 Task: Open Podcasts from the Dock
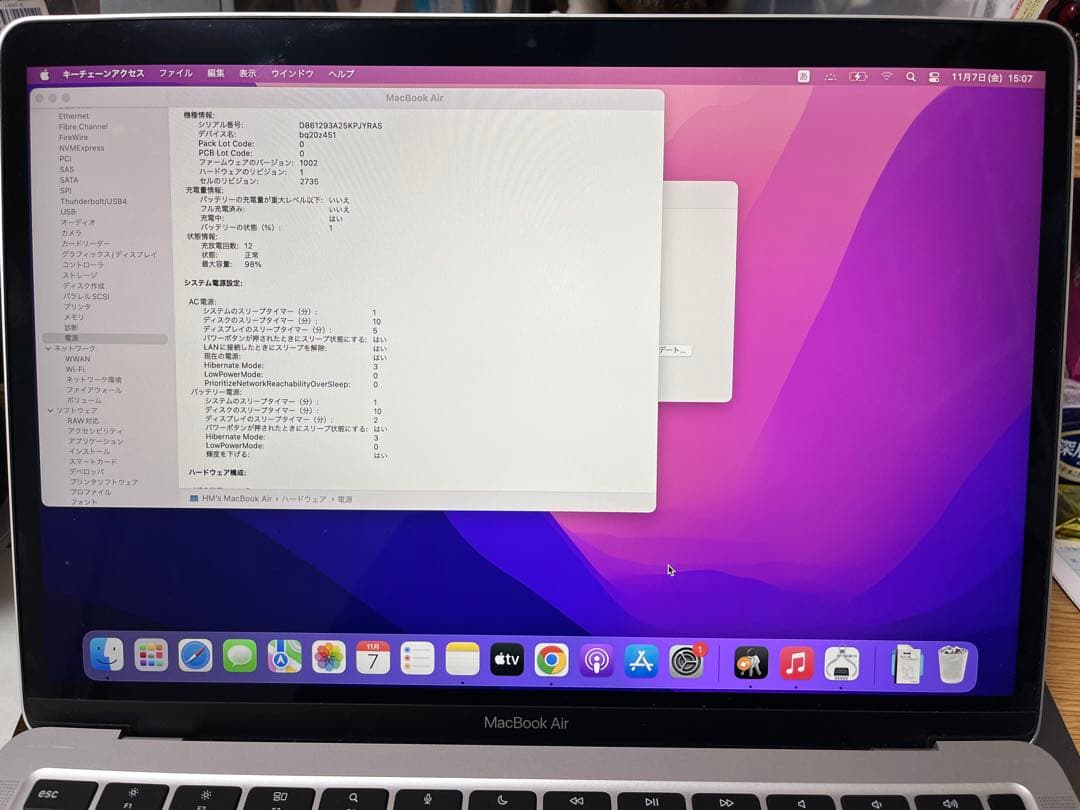(597, 660)
